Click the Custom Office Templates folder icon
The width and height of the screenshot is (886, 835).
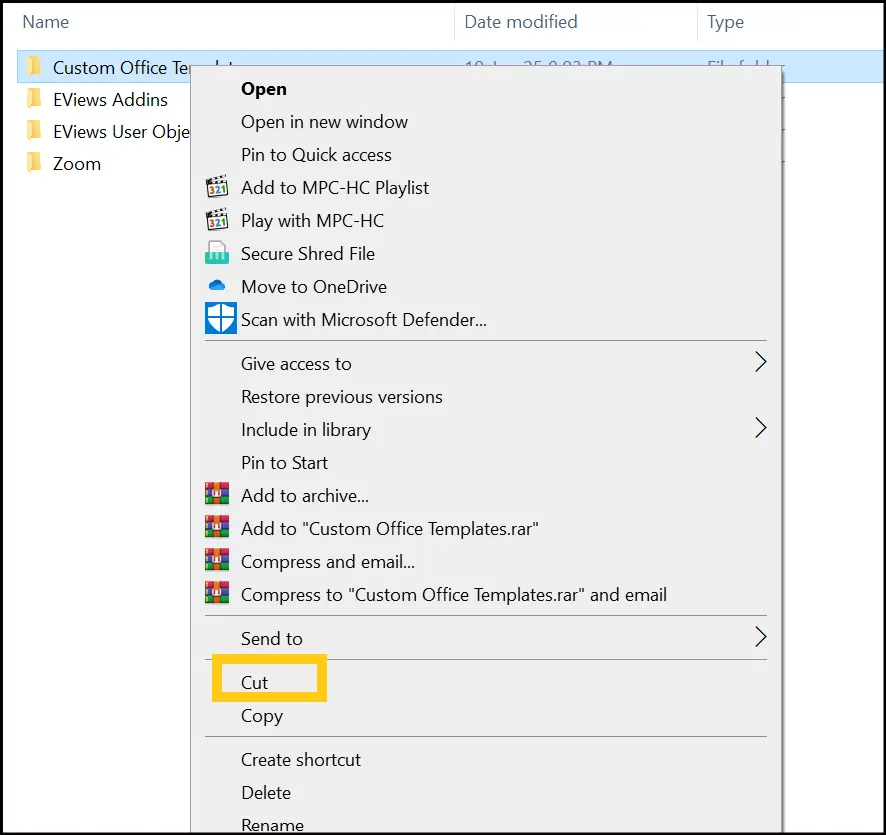(x=34, y=66)
